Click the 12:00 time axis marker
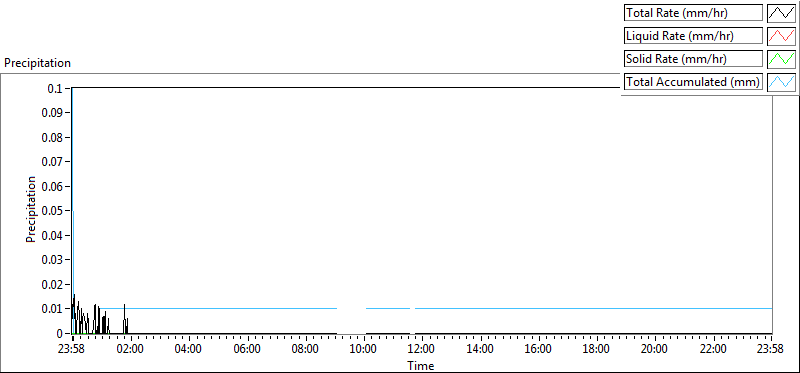Image resolution: width=800 pixels, height=373 pixels. (422, 350)
